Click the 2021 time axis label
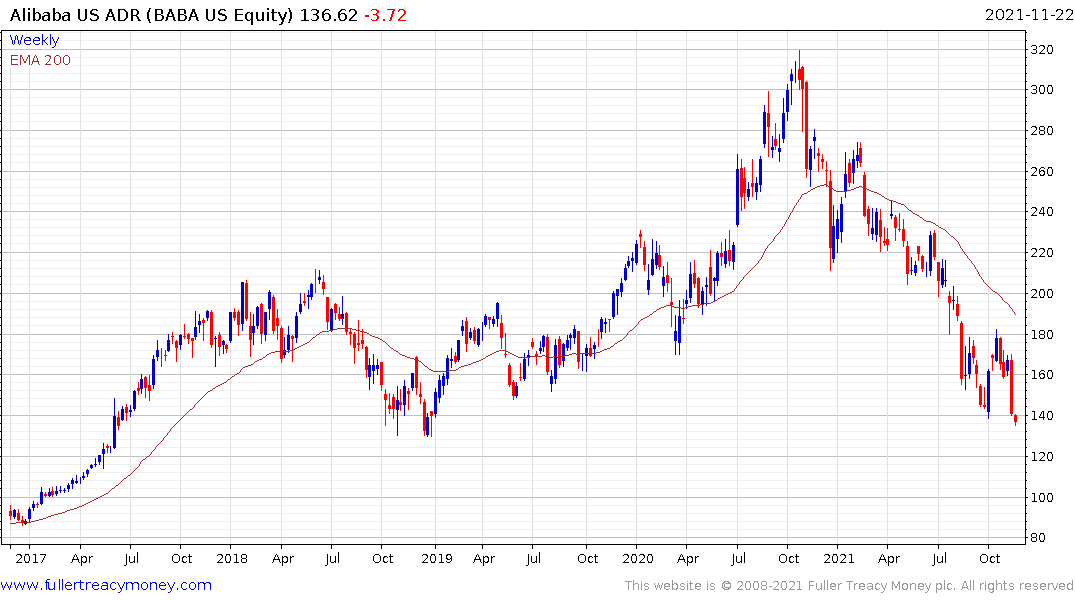This screenshot has width=1075, height=600. pyautogui.click(x=838, y=558)
